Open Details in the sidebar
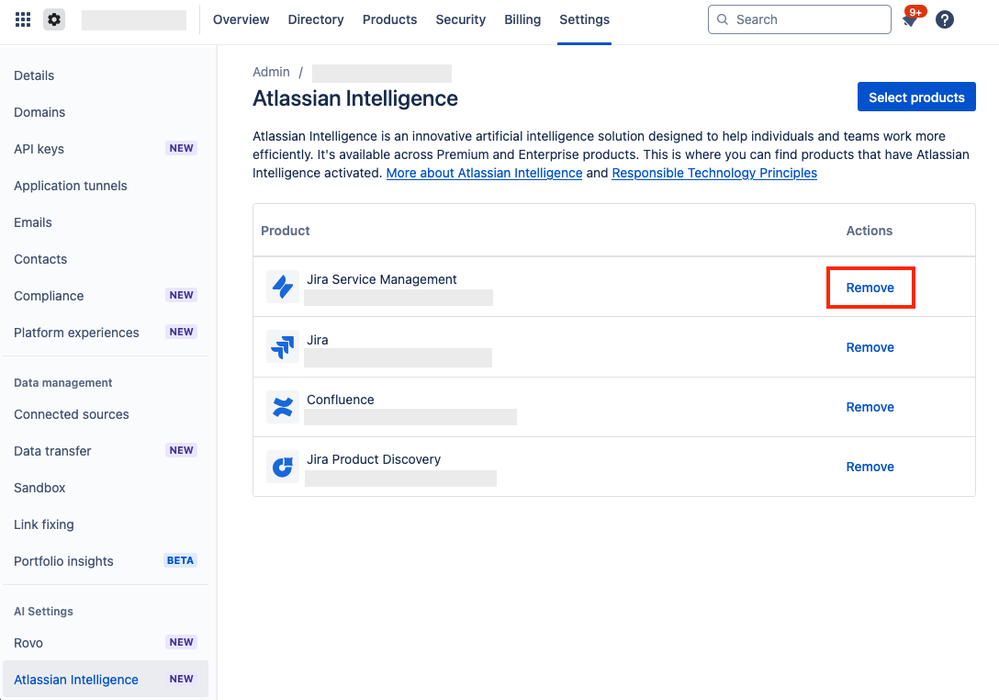Screen dimensions: 999x700 [34, 76]
